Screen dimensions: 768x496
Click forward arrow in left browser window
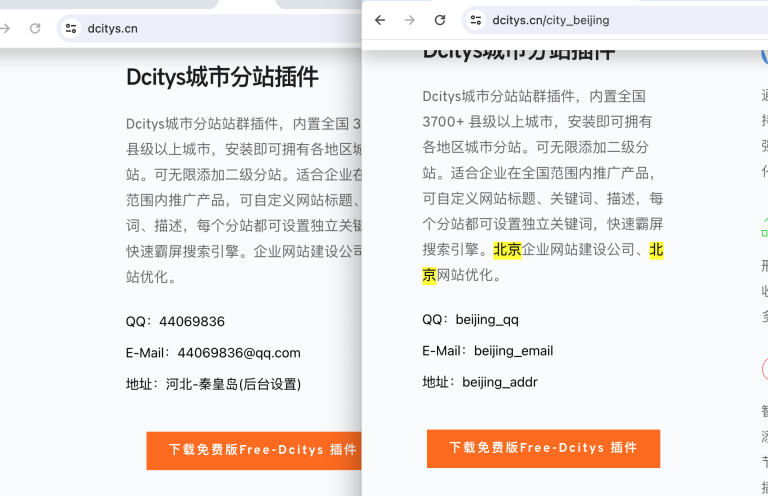pyautogui.click(x=6, y=28)
